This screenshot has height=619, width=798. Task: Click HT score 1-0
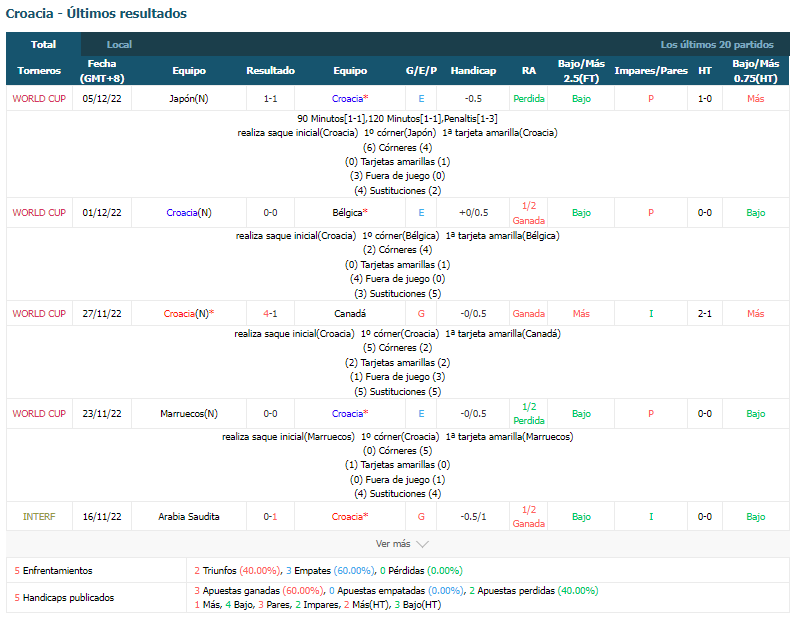[x=704, y=98]
